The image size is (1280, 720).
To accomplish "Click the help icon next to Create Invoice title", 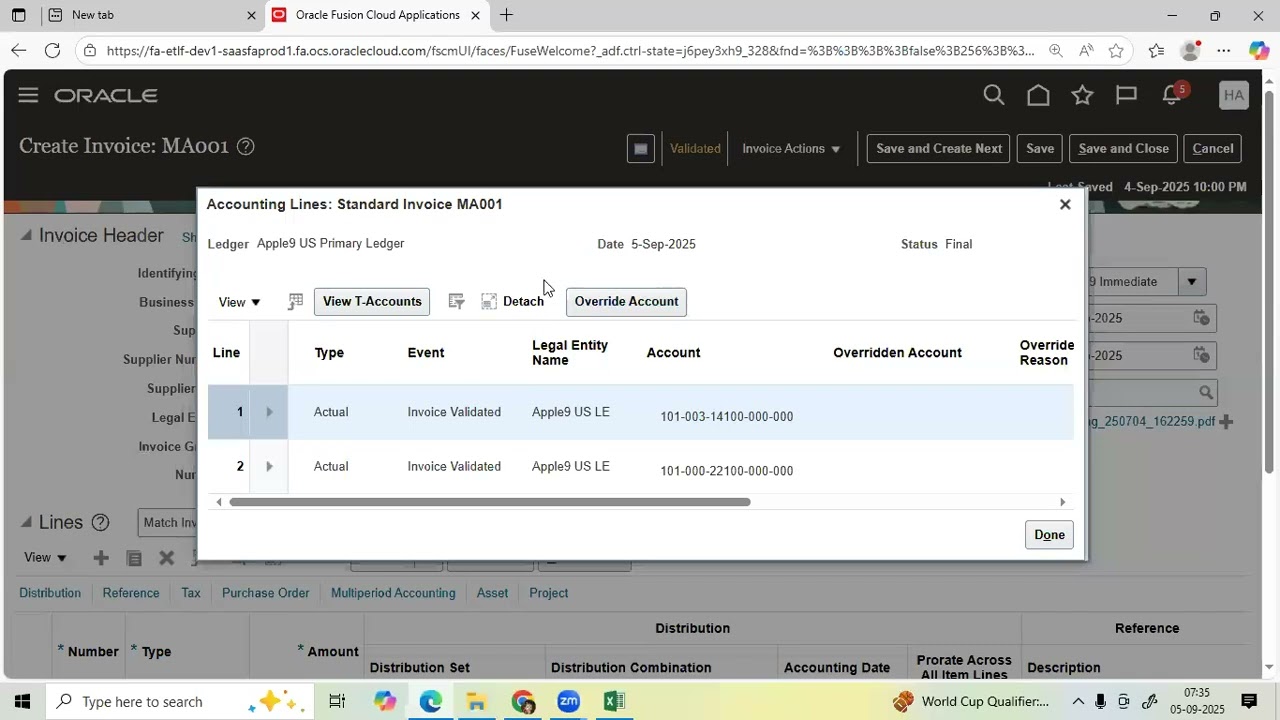I will tap(245, 147).
